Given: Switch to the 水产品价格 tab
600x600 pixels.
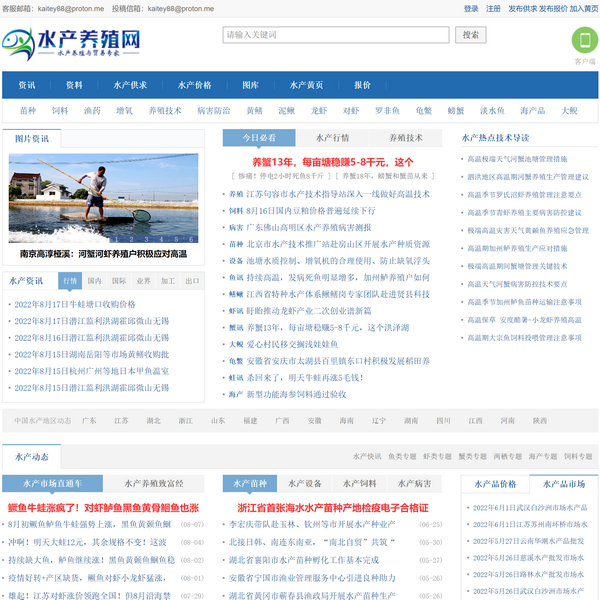Looking at the screenshot, I should click(495, 483).
